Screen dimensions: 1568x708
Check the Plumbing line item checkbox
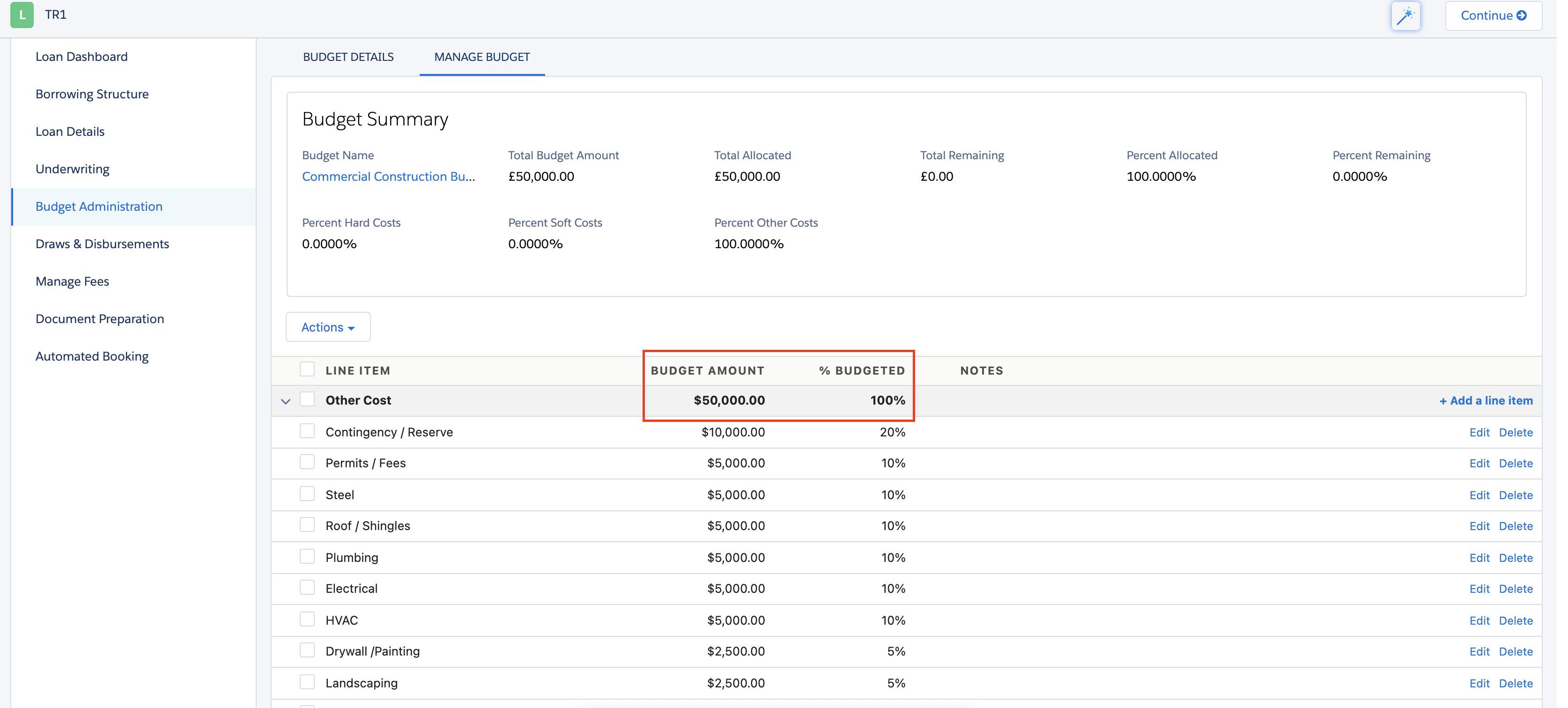click(307, 556)
